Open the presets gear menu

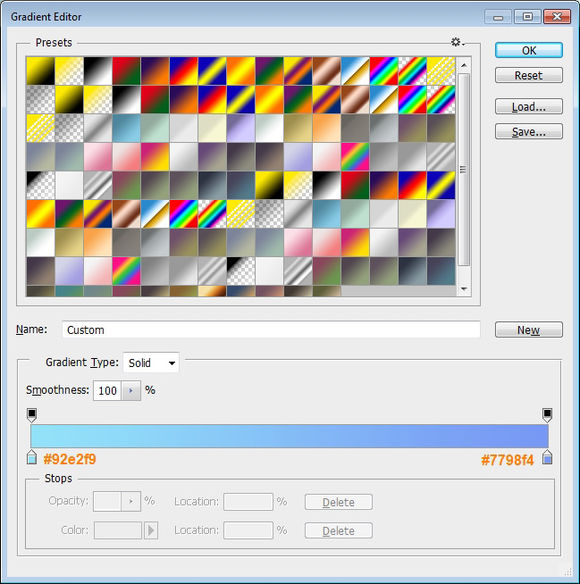[x=457, y=42]
